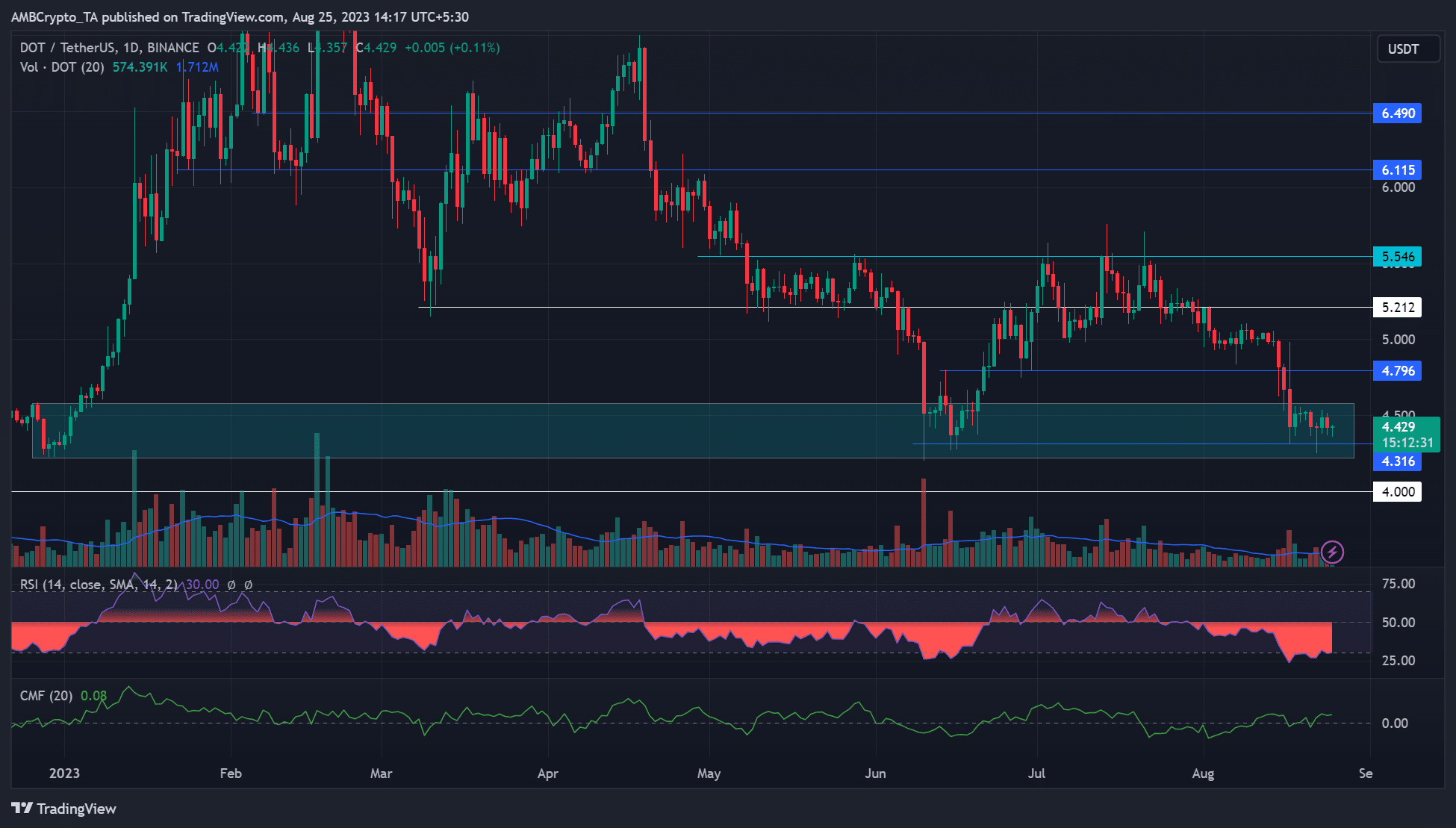Select the 5.212 price level label

click(1397, 308)
